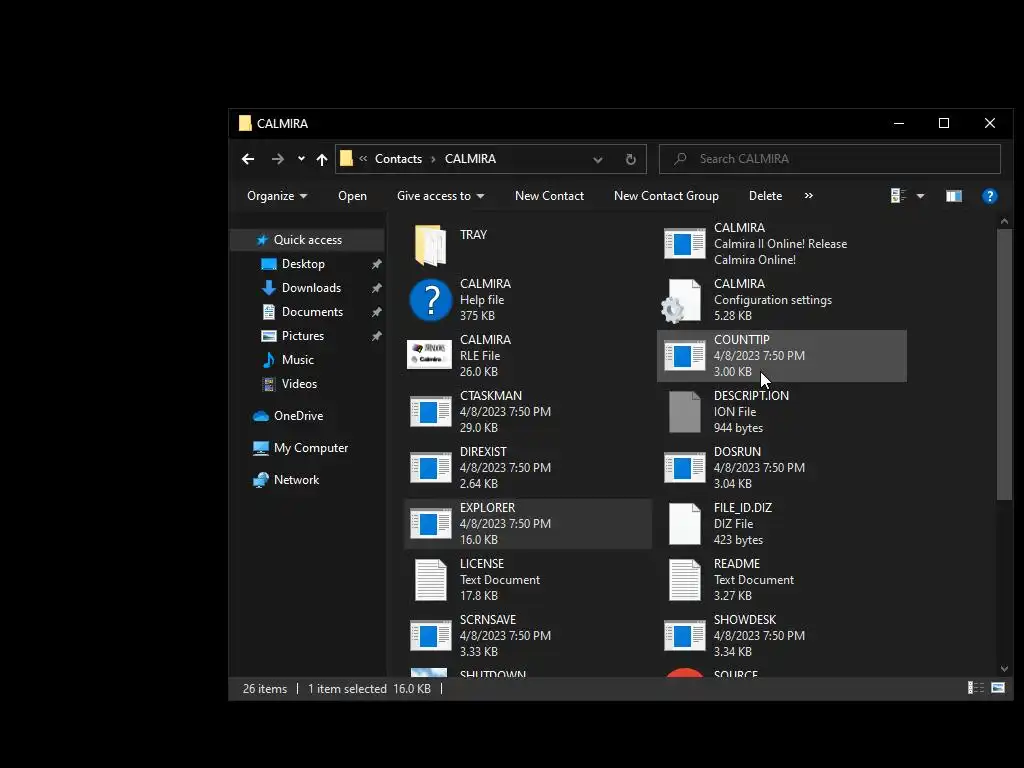The height and width of the screenshot is (768, 1024).
Task: Click the 26 items status text
Action: (264, 688)
